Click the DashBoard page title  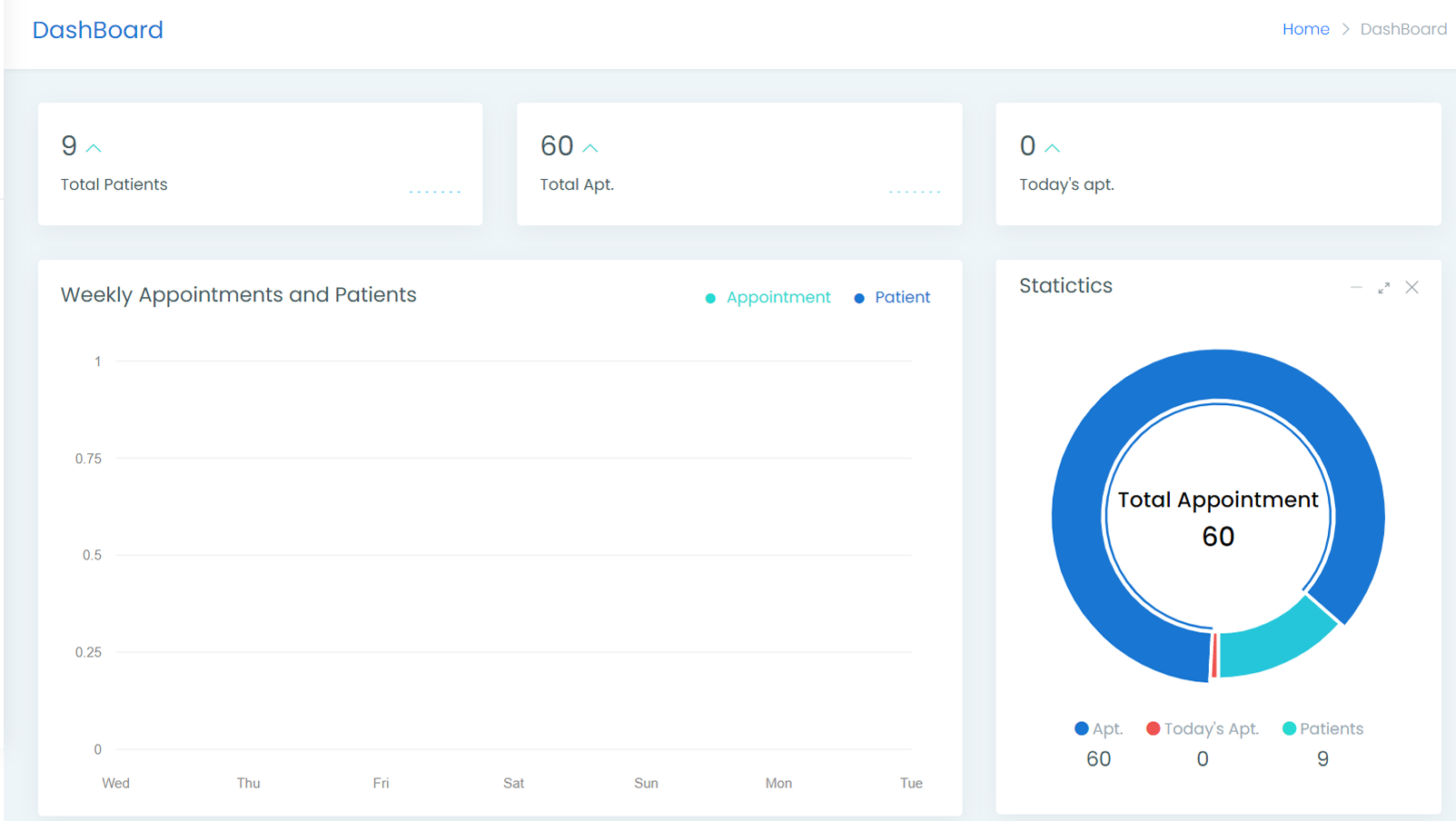point(98,30)
